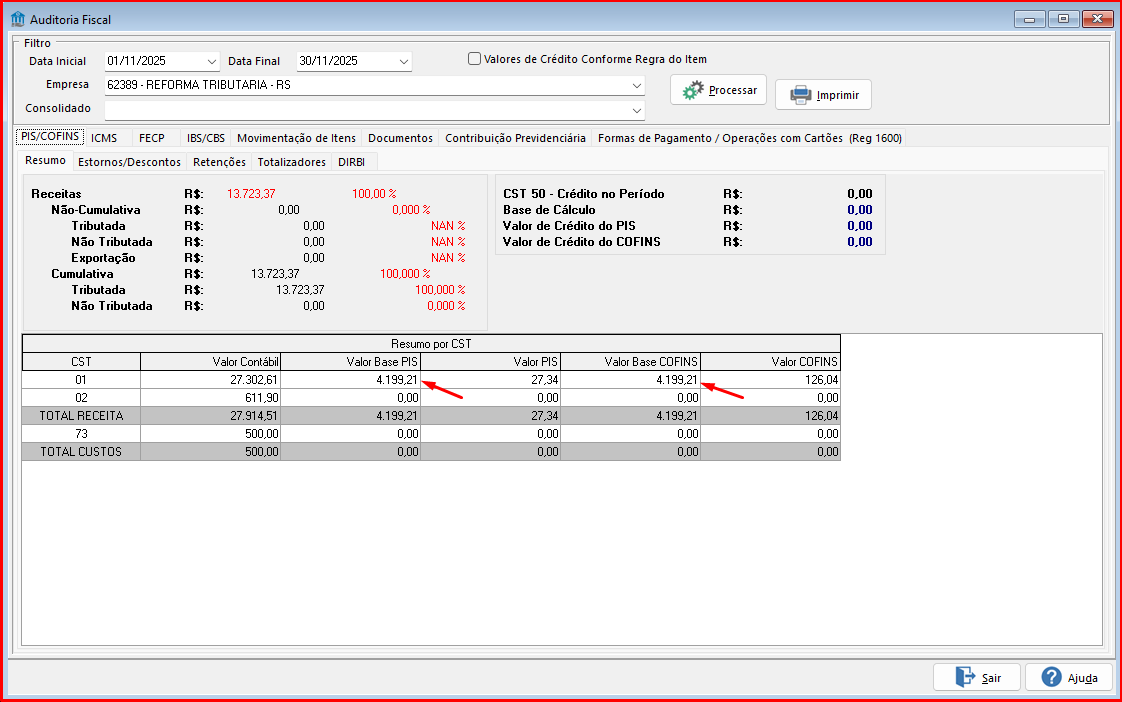Open the Data Final date dropdown
Viewport: 1122px width, 702px height.
[403, 62]
